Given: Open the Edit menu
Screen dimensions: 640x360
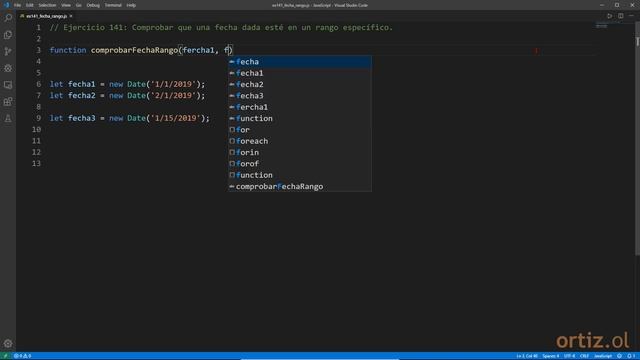Looking at the screenshot, I should pos(30,5).
